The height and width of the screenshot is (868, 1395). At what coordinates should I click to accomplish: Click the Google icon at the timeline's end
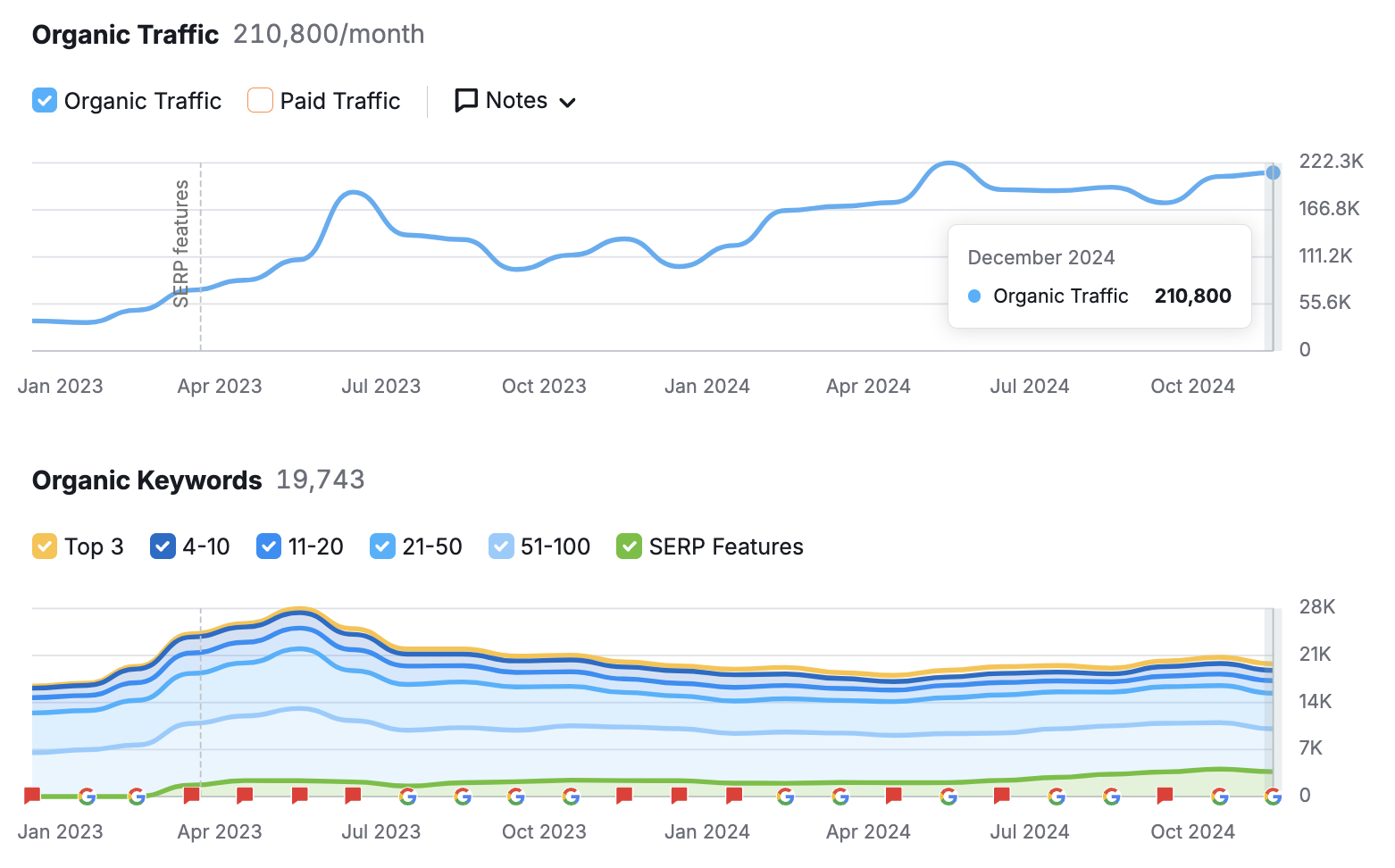point(1272,796)
